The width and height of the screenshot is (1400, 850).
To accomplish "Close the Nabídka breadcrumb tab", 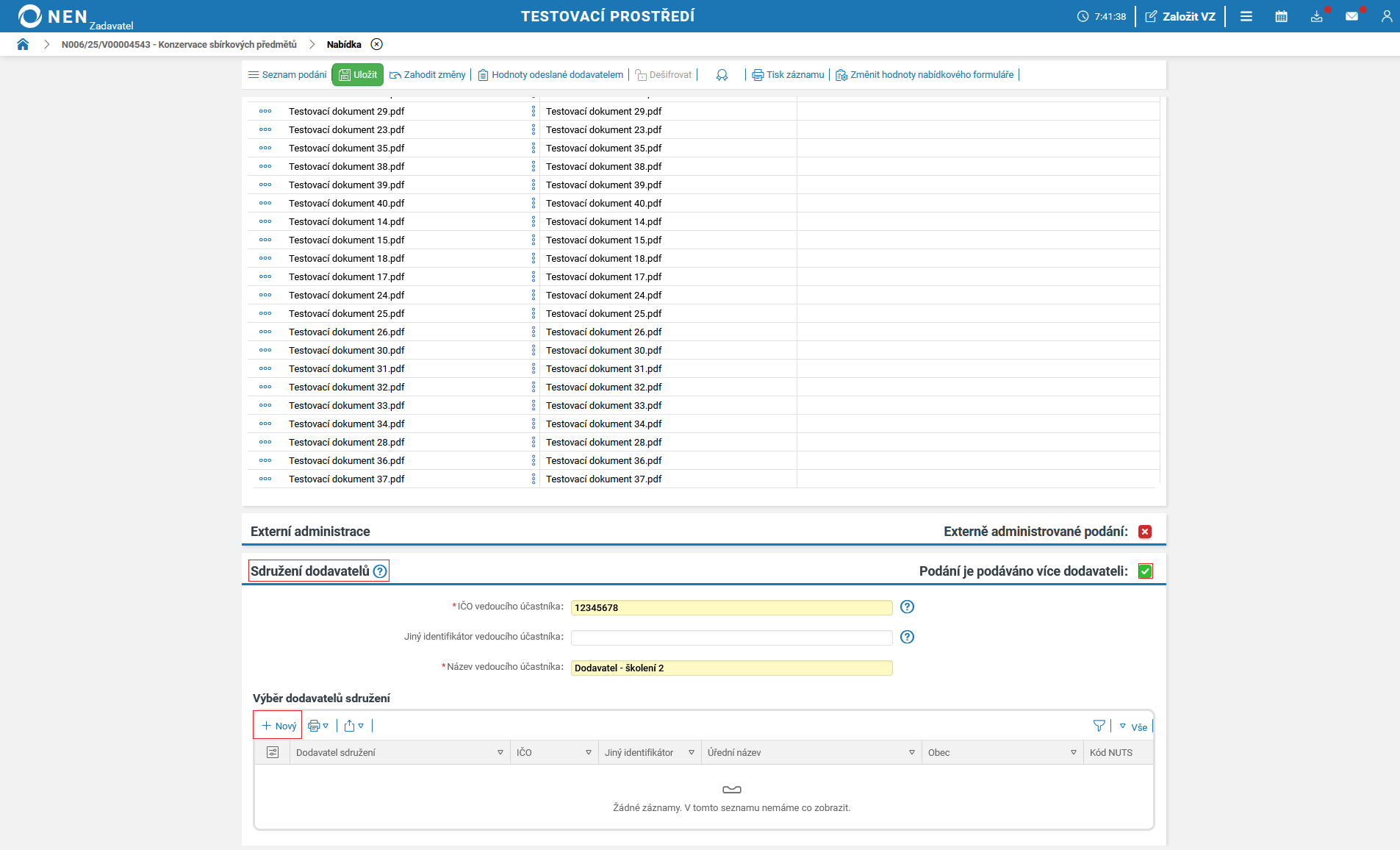I will (376, 44).
